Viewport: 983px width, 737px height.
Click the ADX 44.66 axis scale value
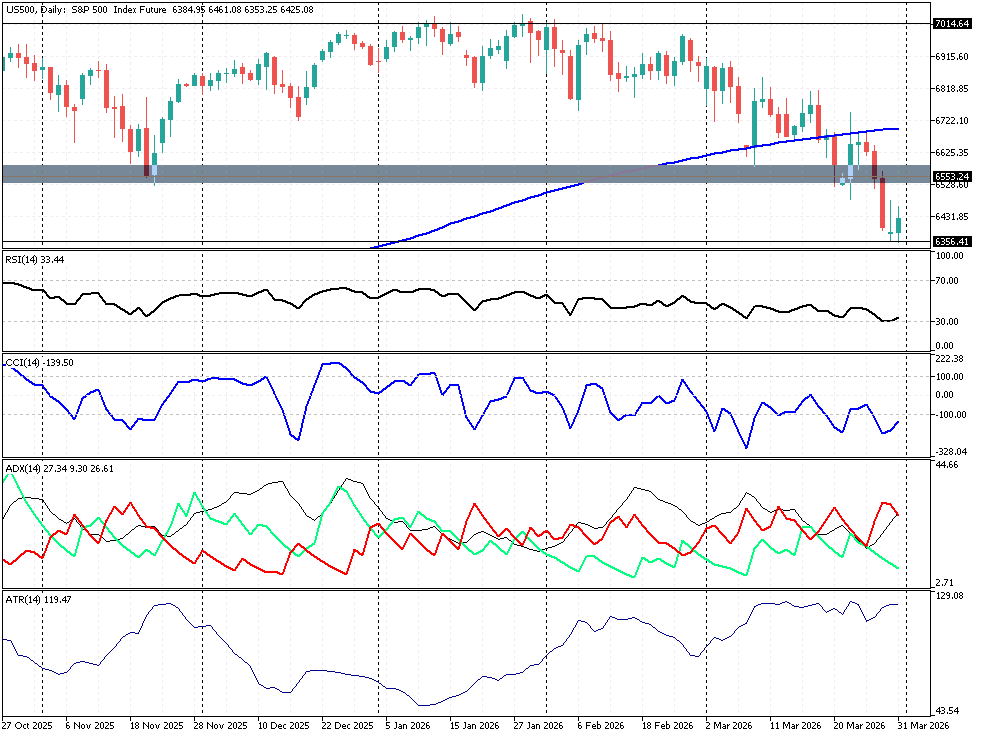click(x=948, y=465)
